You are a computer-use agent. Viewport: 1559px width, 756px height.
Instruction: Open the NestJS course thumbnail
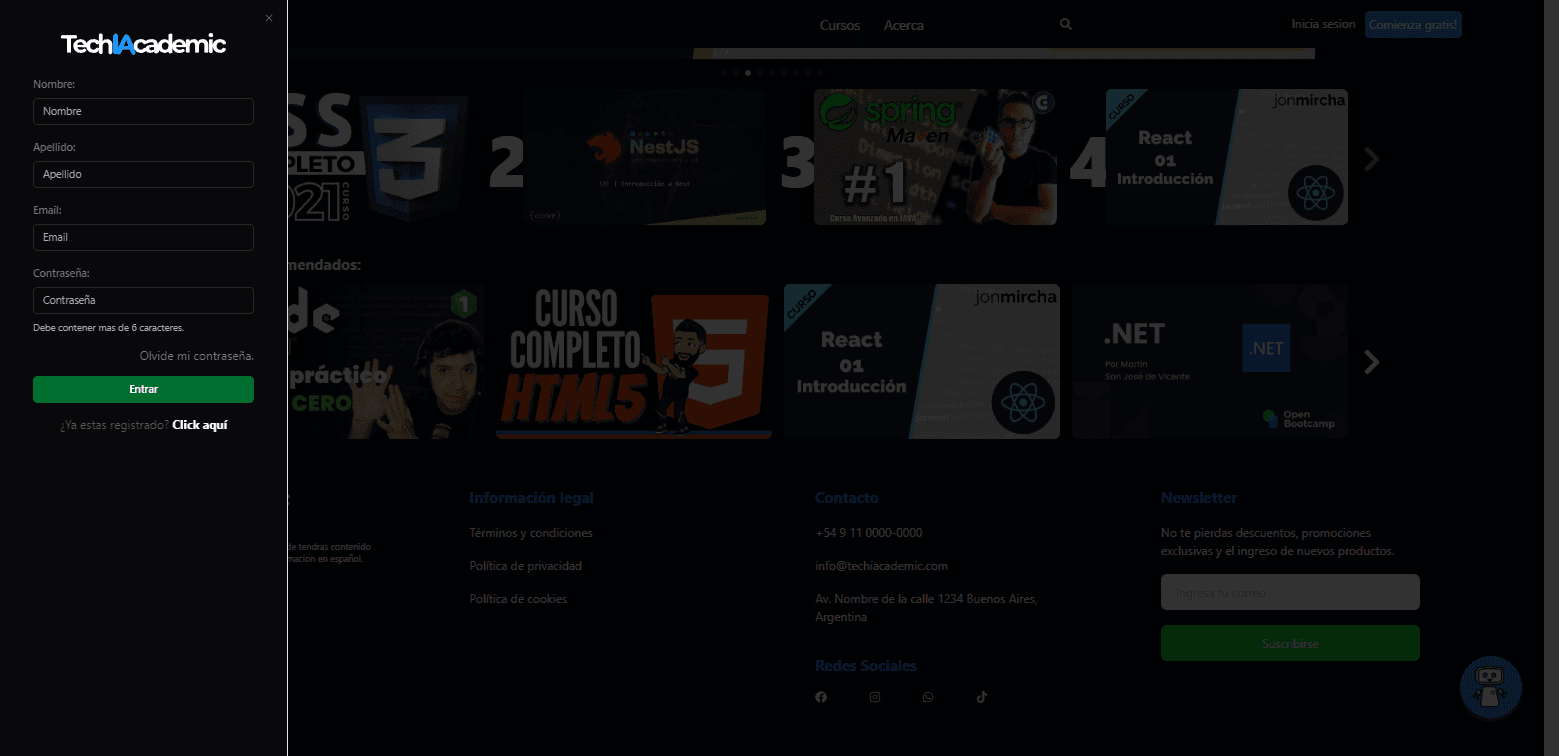[644, 157]
